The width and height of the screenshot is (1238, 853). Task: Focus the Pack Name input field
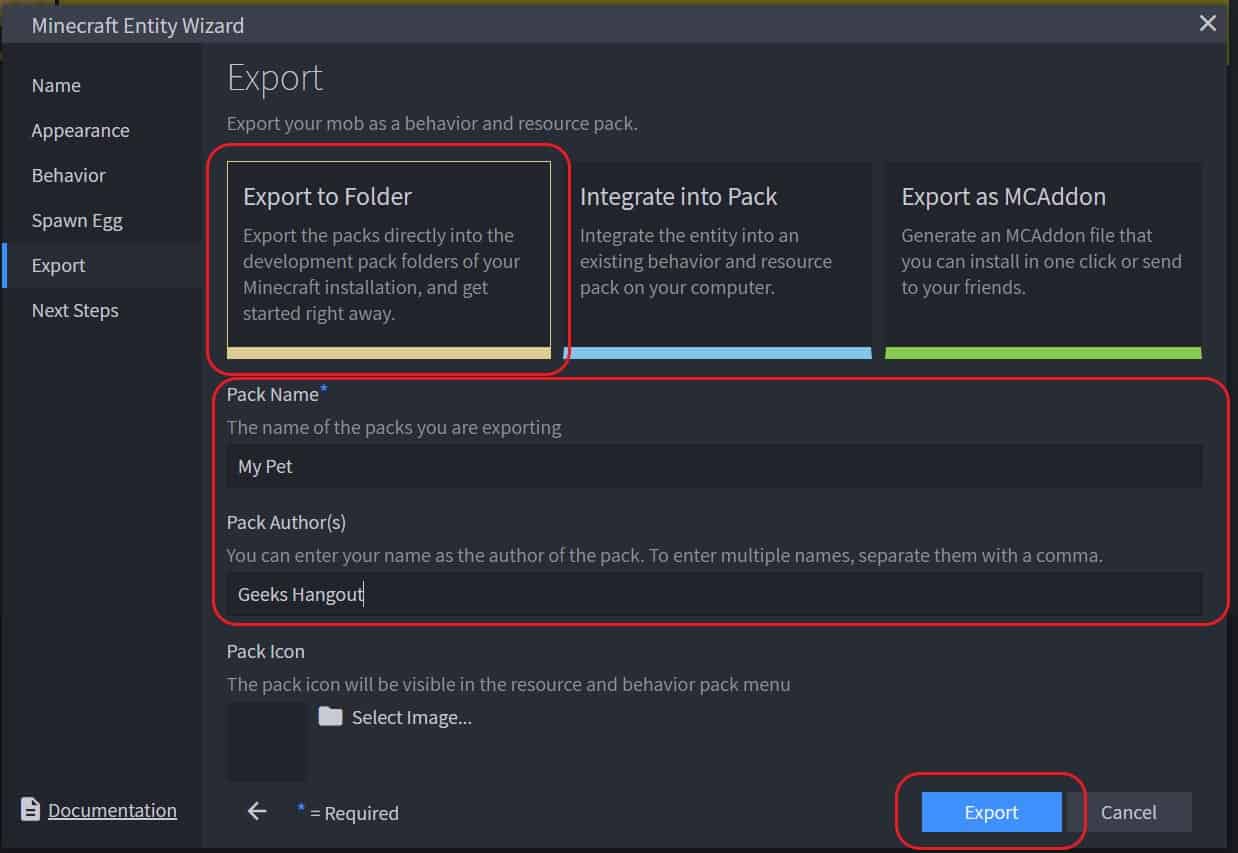[x=714, y=467]
